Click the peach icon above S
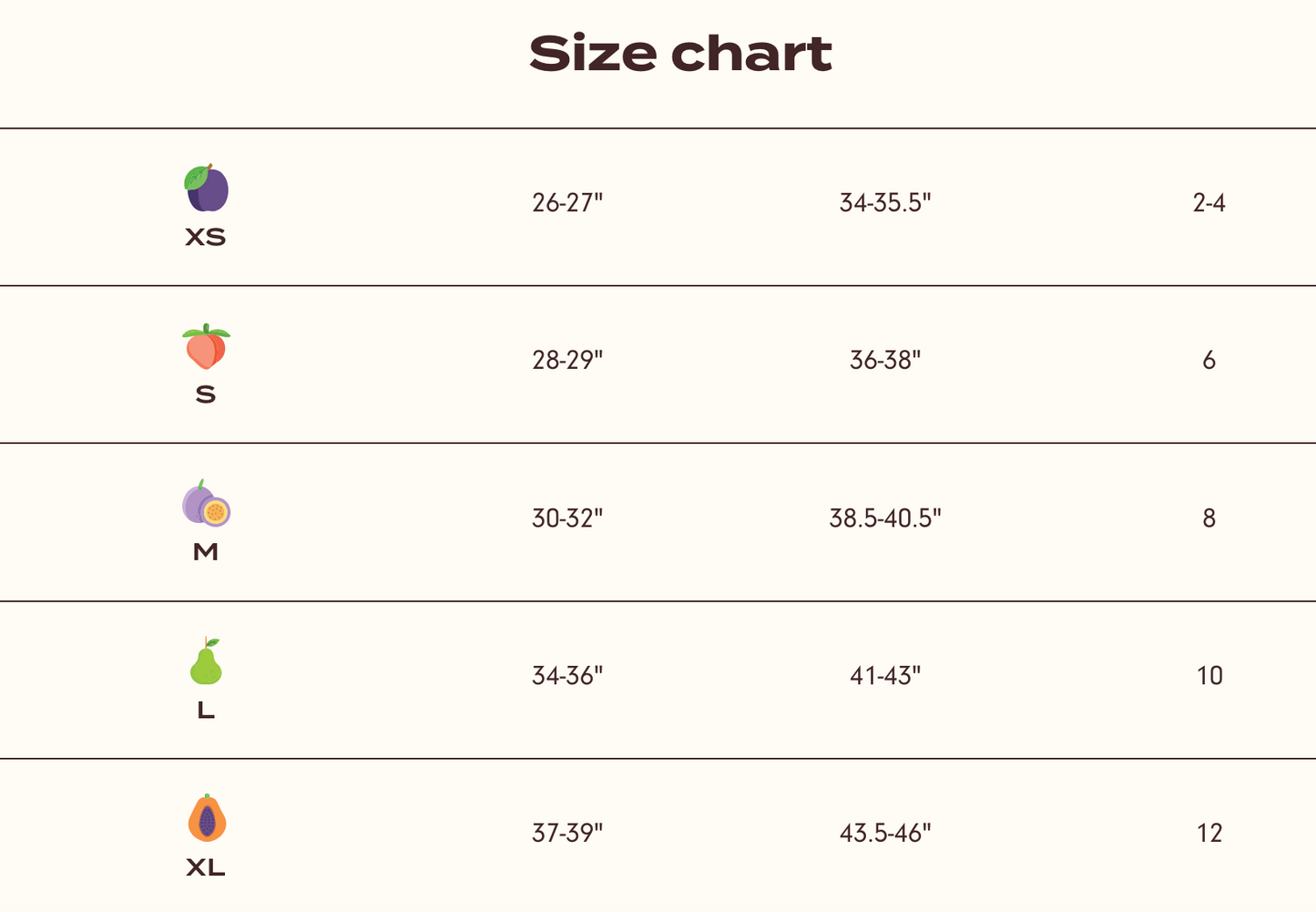This screenshot has height=912, width=1316. [x=206, y=346]
